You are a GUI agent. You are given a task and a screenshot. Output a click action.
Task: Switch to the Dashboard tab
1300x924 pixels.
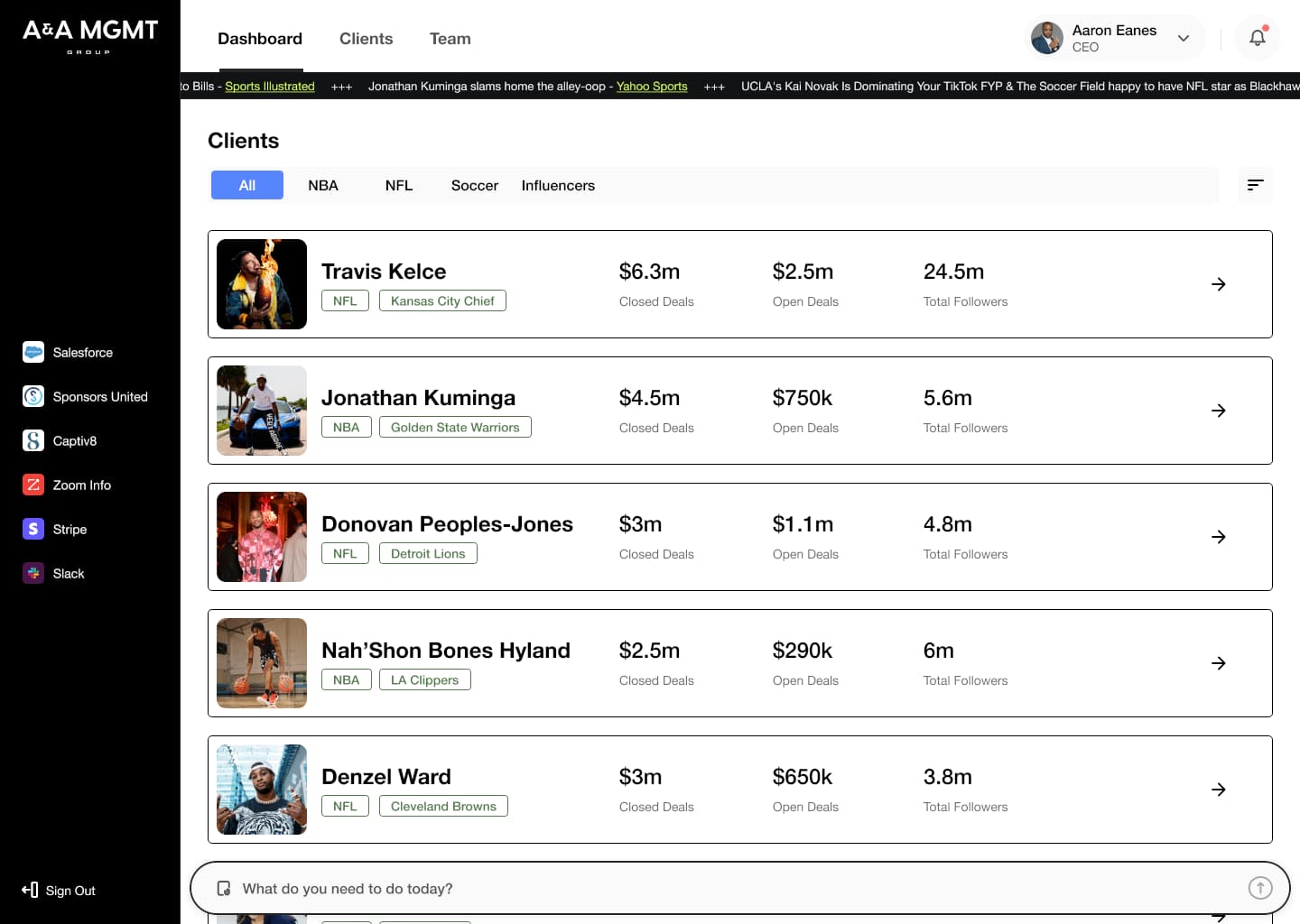(260, 39)
